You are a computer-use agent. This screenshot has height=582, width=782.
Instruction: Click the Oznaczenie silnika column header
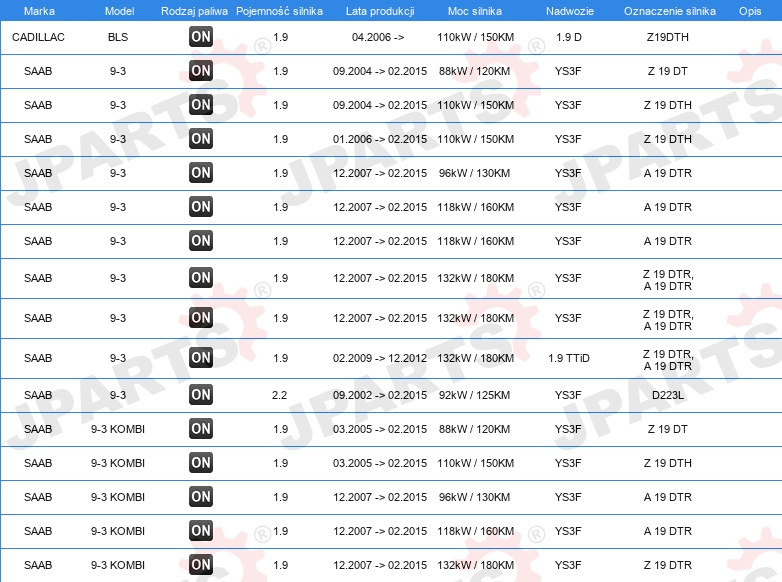click(670, 11)
